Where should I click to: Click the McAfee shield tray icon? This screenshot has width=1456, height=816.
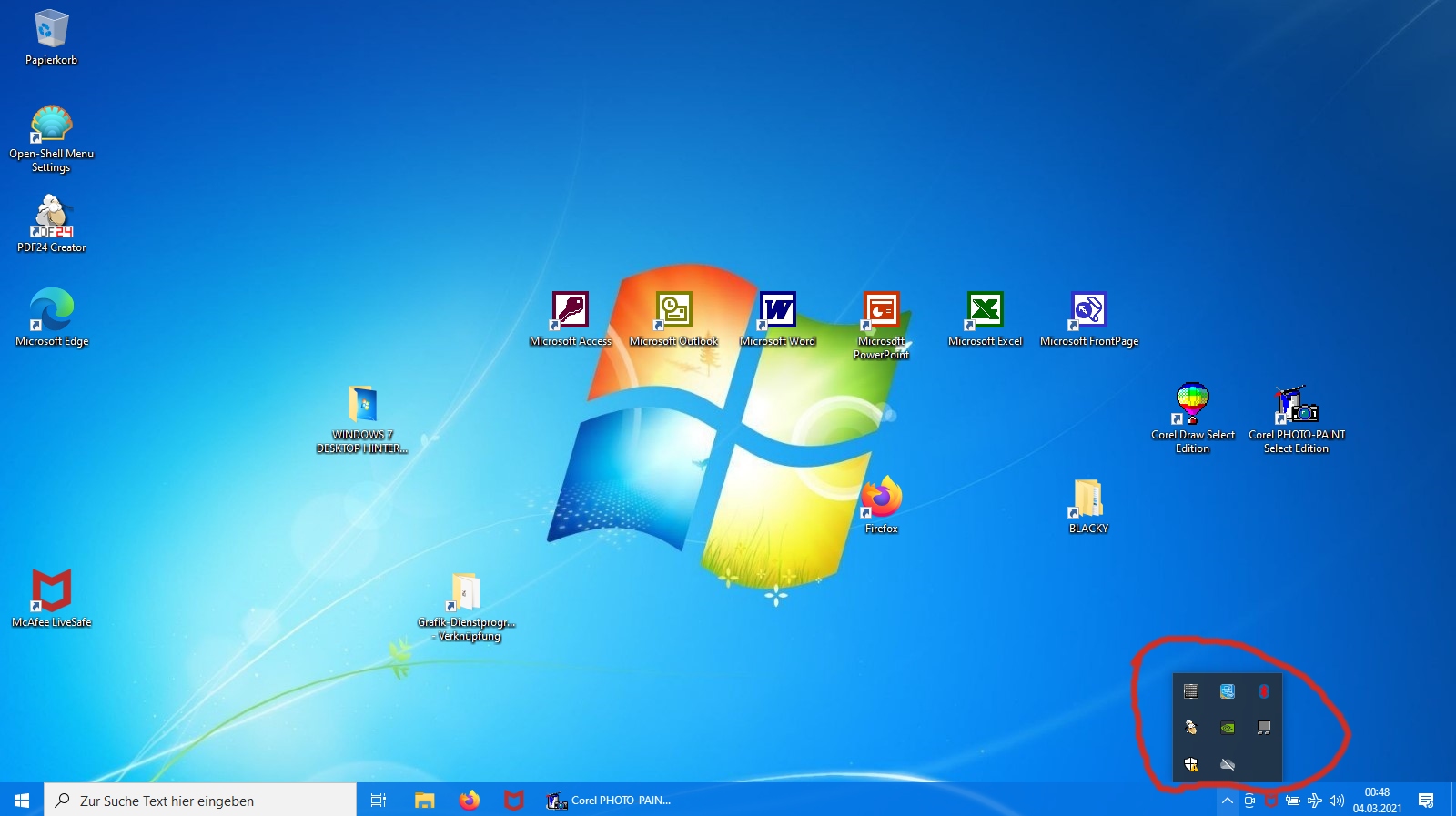[1271, 801]
